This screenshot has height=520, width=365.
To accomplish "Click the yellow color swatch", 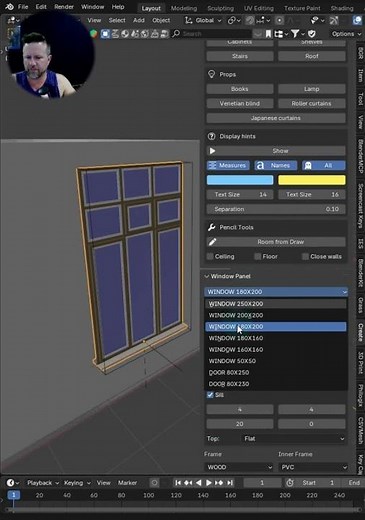I will [312, 180].
